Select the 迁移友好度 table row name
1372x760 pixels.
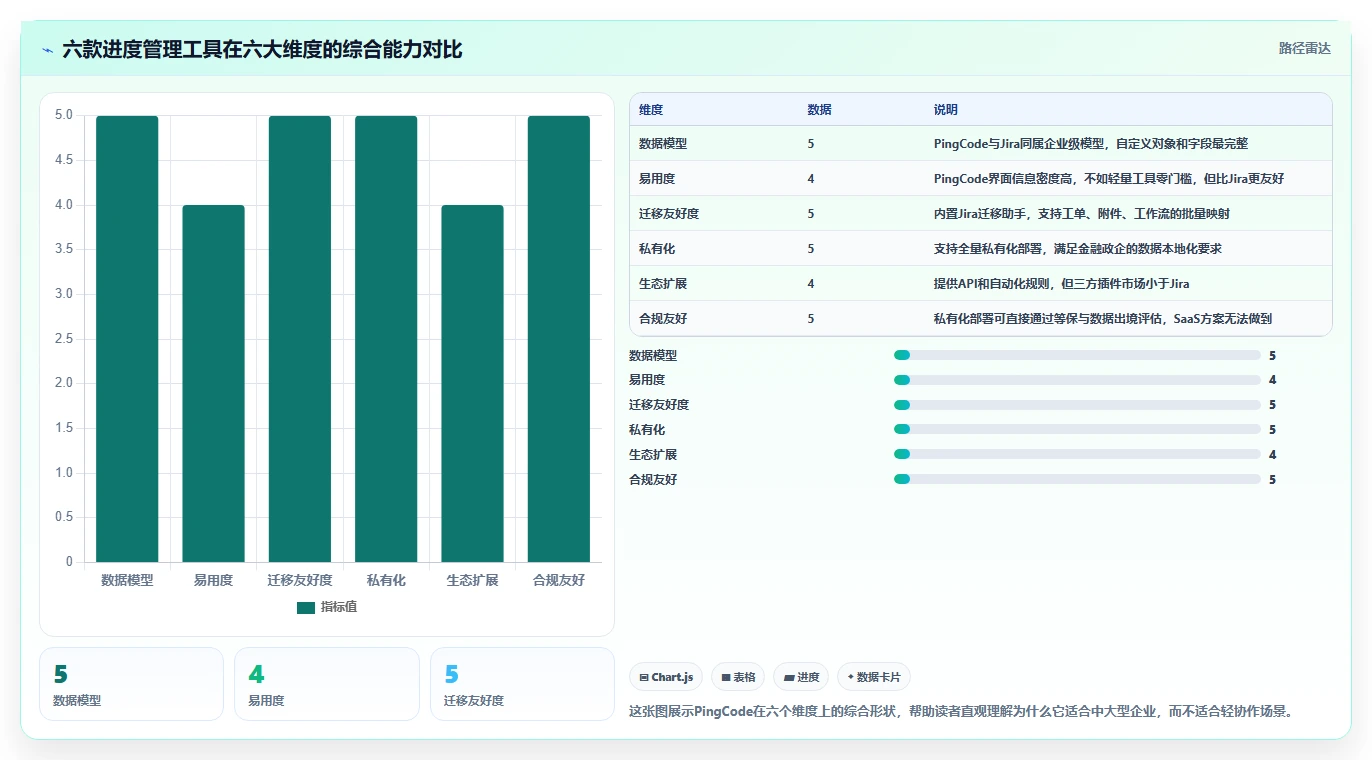[x=669, y=214]
